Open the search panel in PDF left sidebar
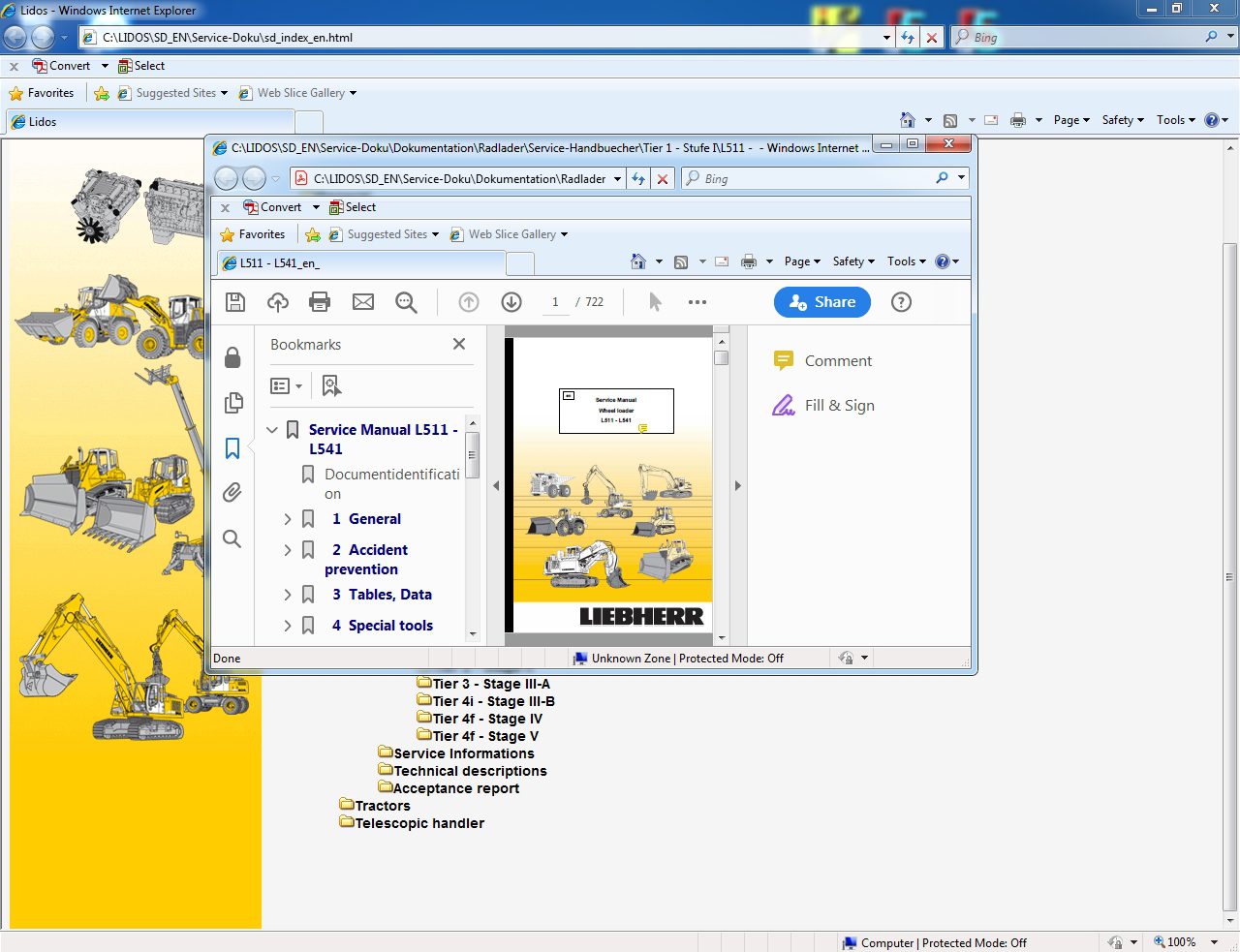 232,538
